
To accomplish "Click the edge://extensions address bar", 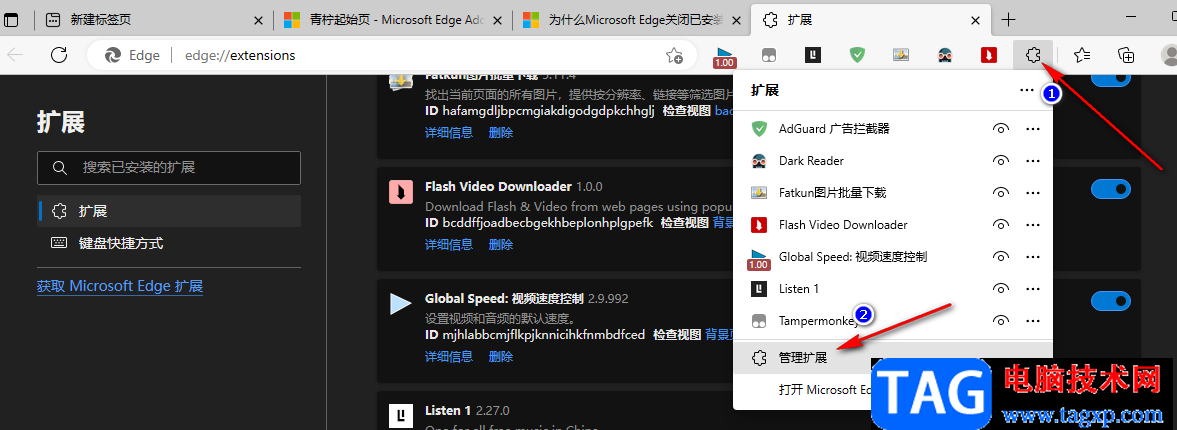I will [x=390, y=55].
